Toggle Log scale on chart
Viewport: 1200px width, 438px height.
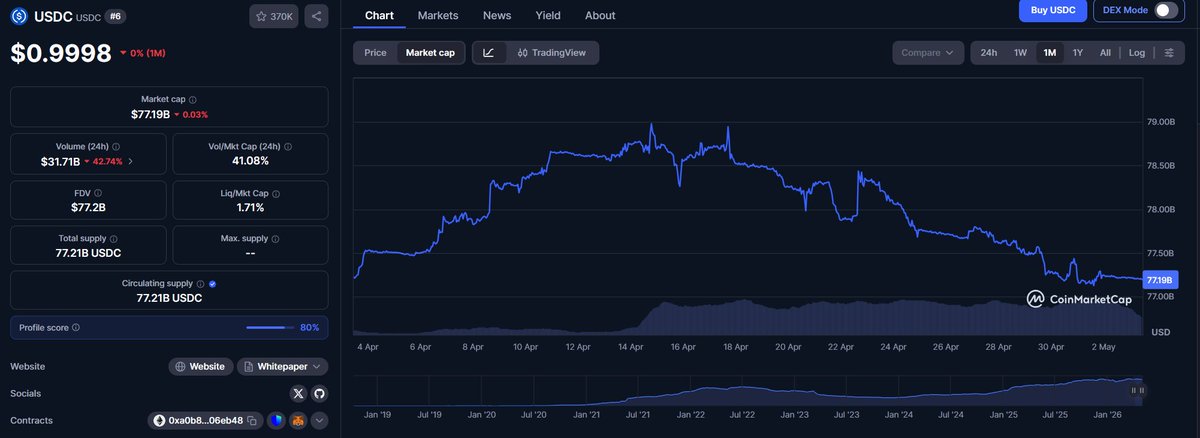click(1137, 53)
